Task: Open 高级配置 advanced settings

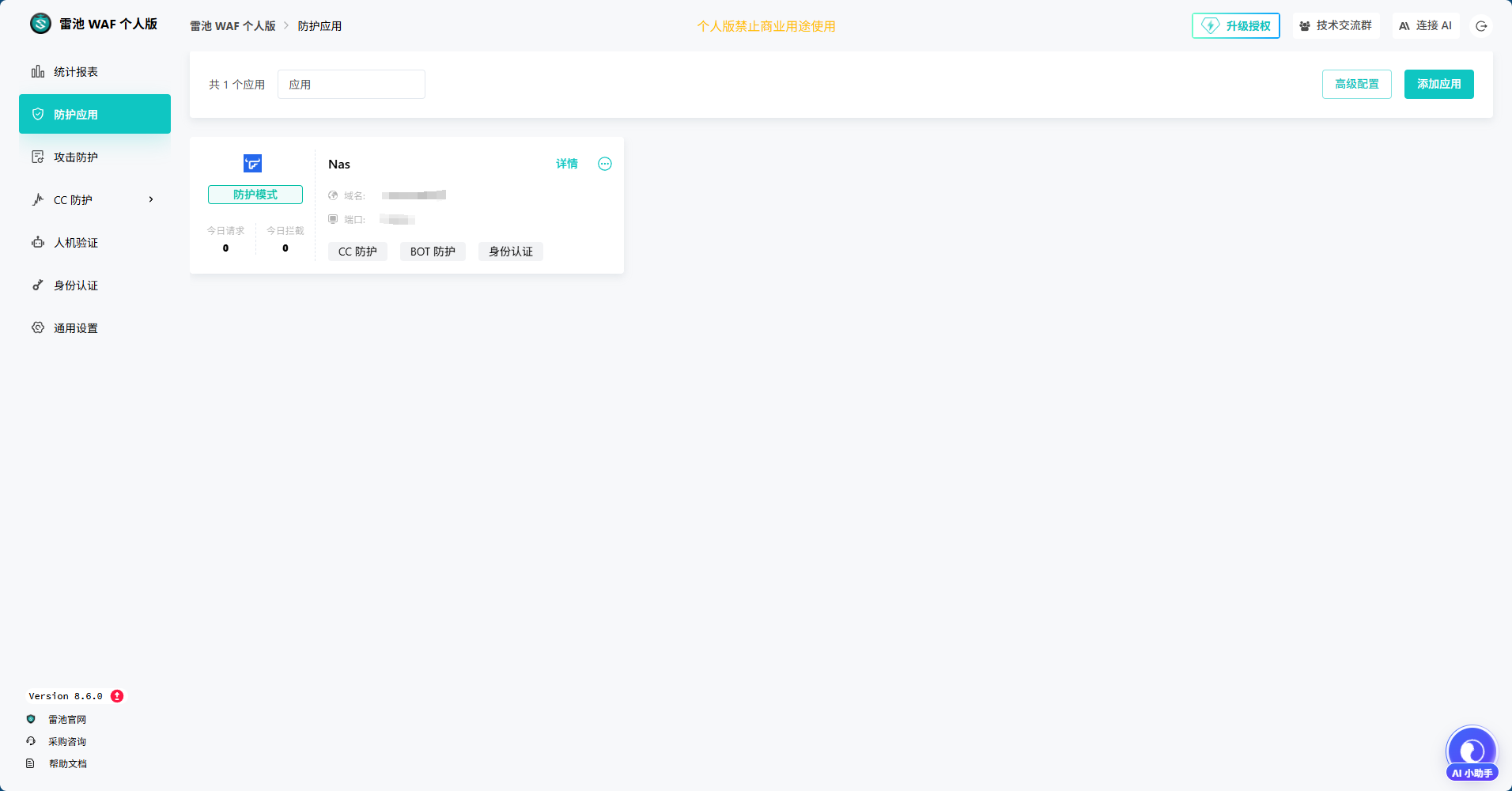Action: [1357, 84]
